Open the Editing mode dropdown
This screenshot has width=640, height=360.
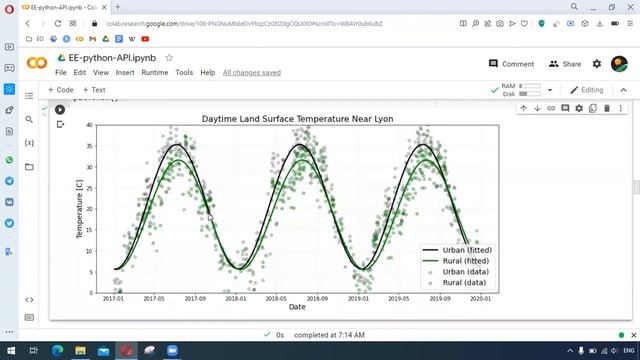587,90
